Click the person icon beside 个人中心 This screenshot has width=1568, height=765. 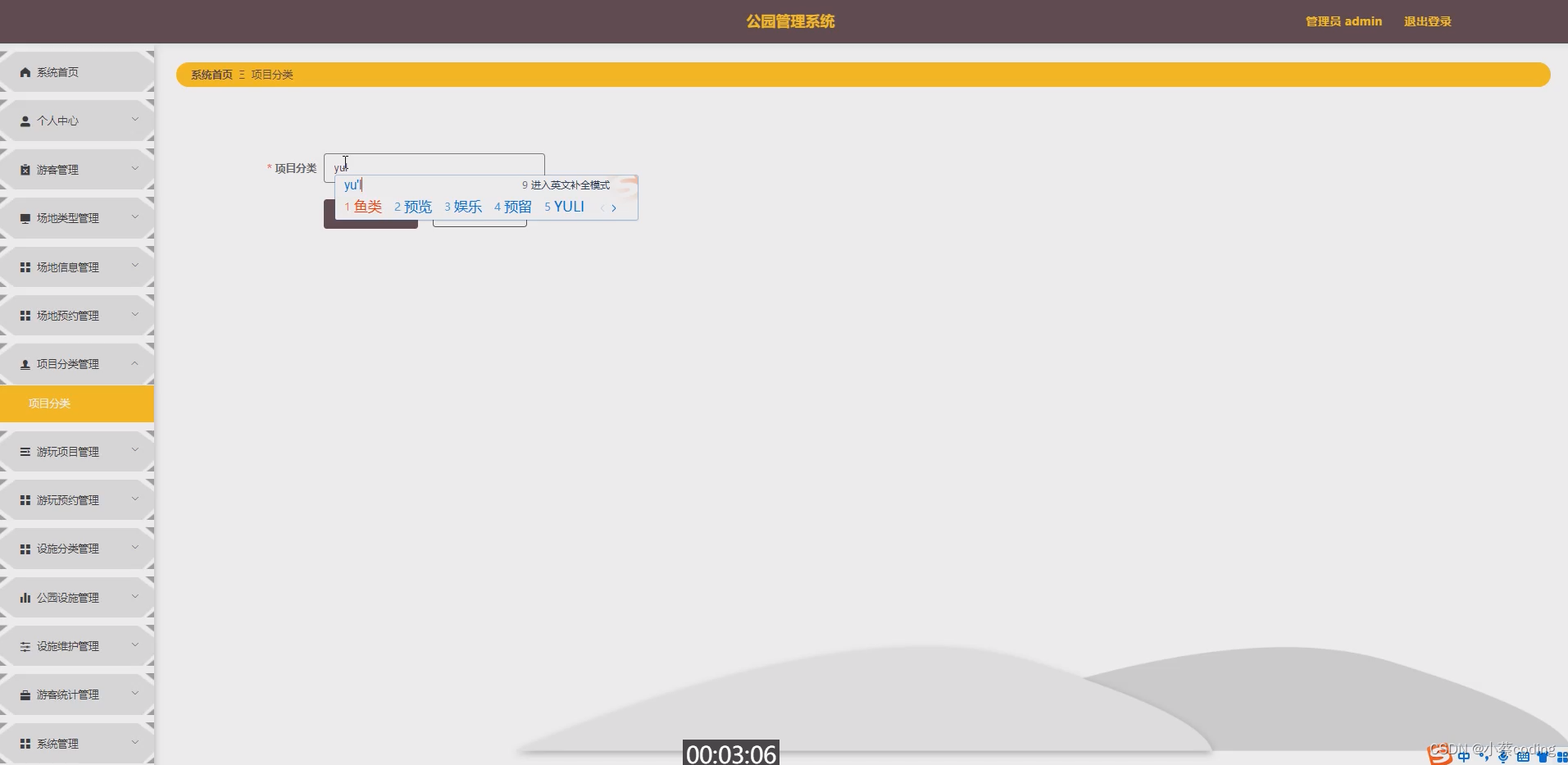[25, 121]
